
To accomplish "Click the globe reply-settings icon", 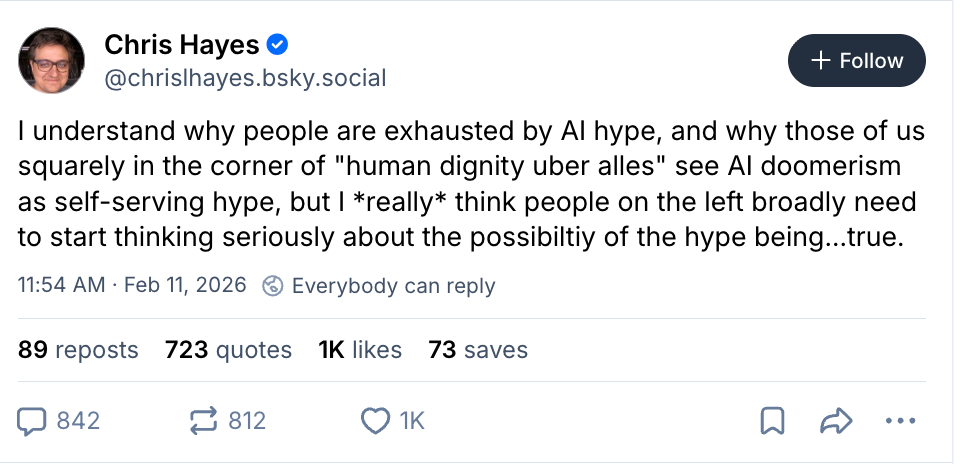I will point(272,286).
